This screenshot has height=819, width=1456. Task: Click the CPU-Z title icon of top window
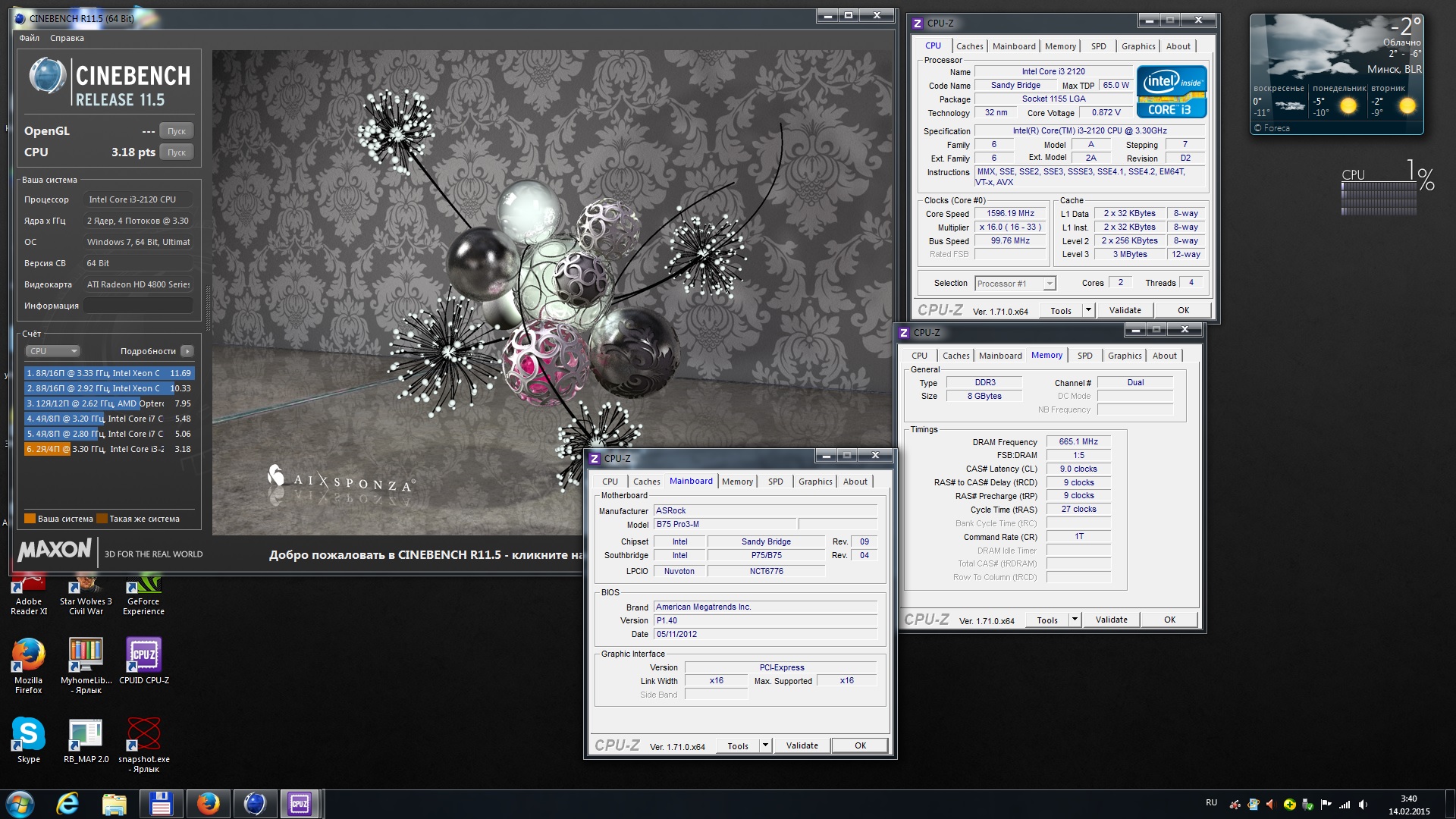918,24
